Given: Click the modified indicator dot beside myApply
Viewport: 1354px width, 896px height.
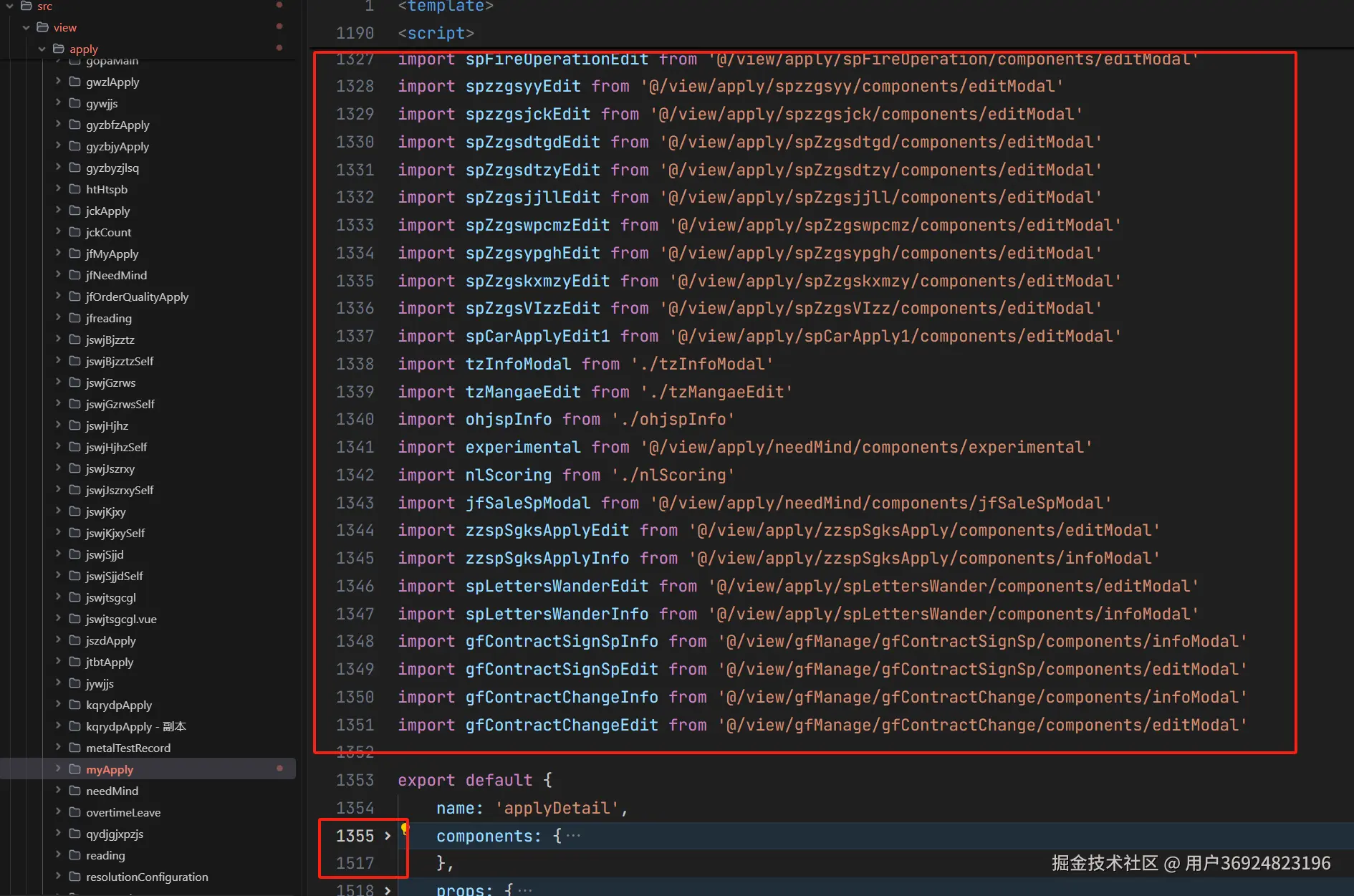Looking at the screenshot, I should coord(279,768).
